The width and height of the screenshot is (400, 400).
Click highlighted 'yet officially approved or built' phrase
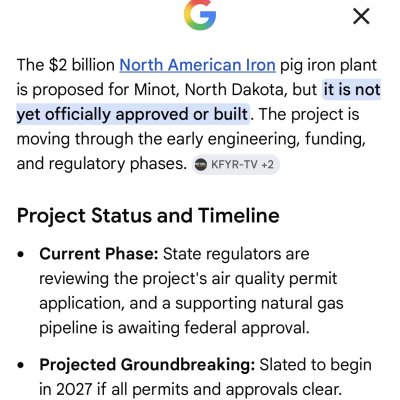(133, 114)
